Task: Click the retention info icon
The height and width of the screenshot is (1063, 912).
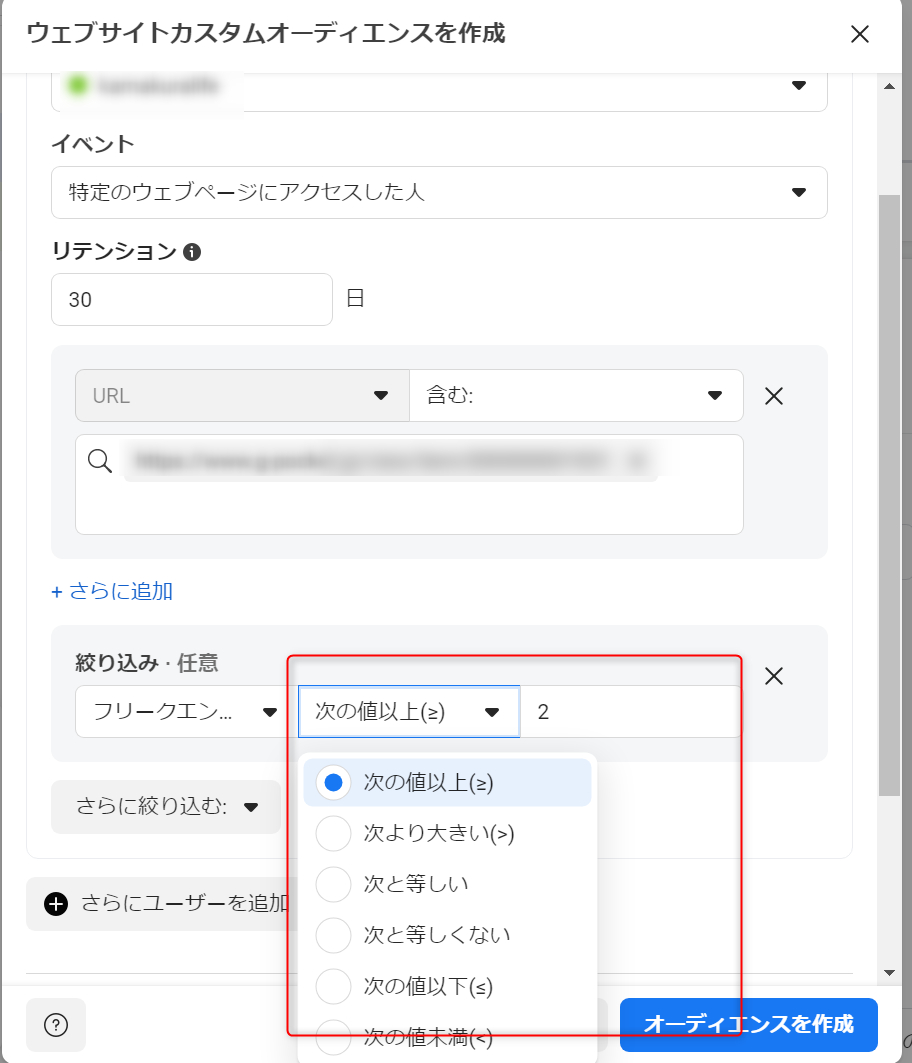Action: click(x=193, y=252)
